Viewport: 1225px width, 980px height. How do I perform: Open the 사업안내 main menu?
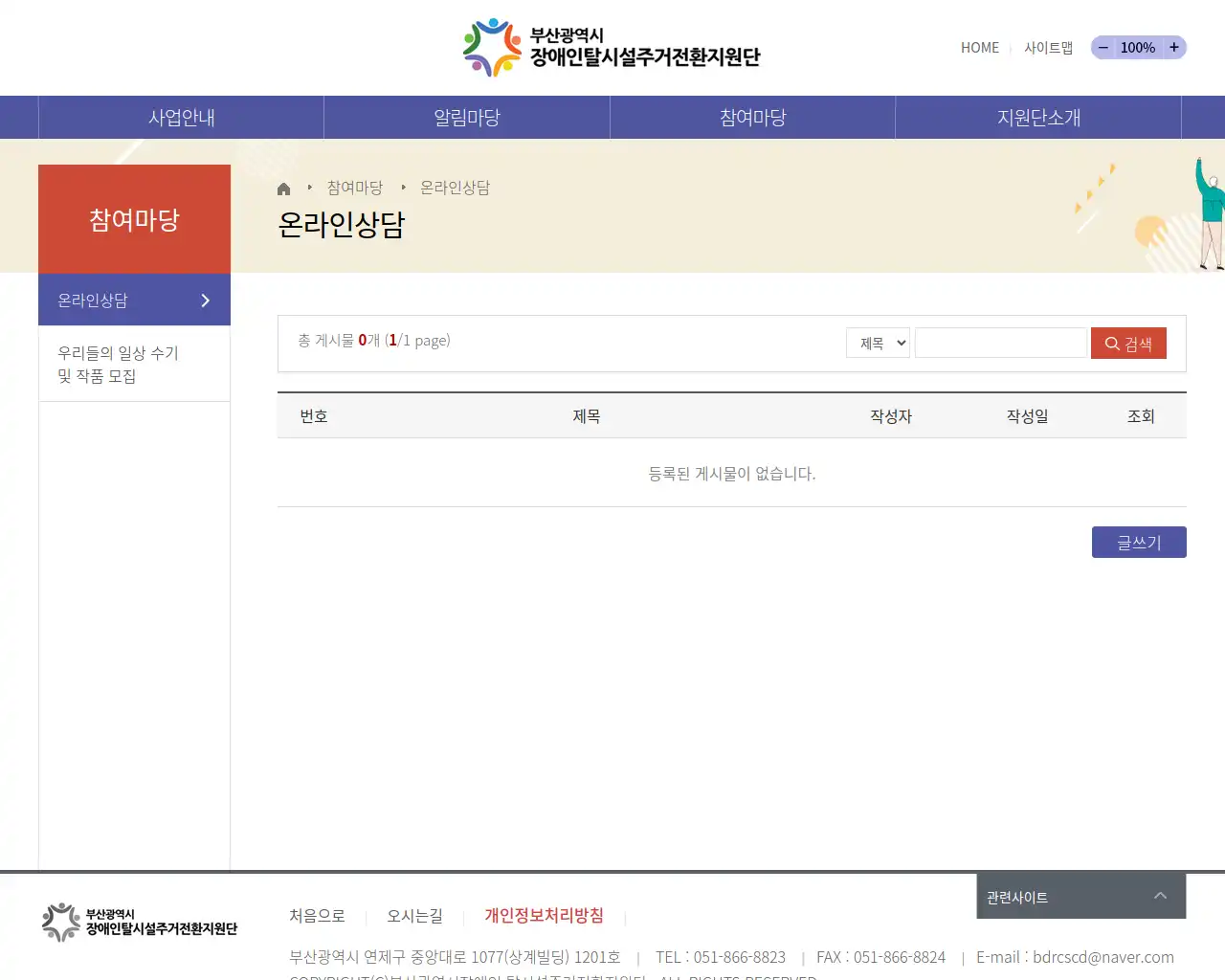[x=181, y=118]
